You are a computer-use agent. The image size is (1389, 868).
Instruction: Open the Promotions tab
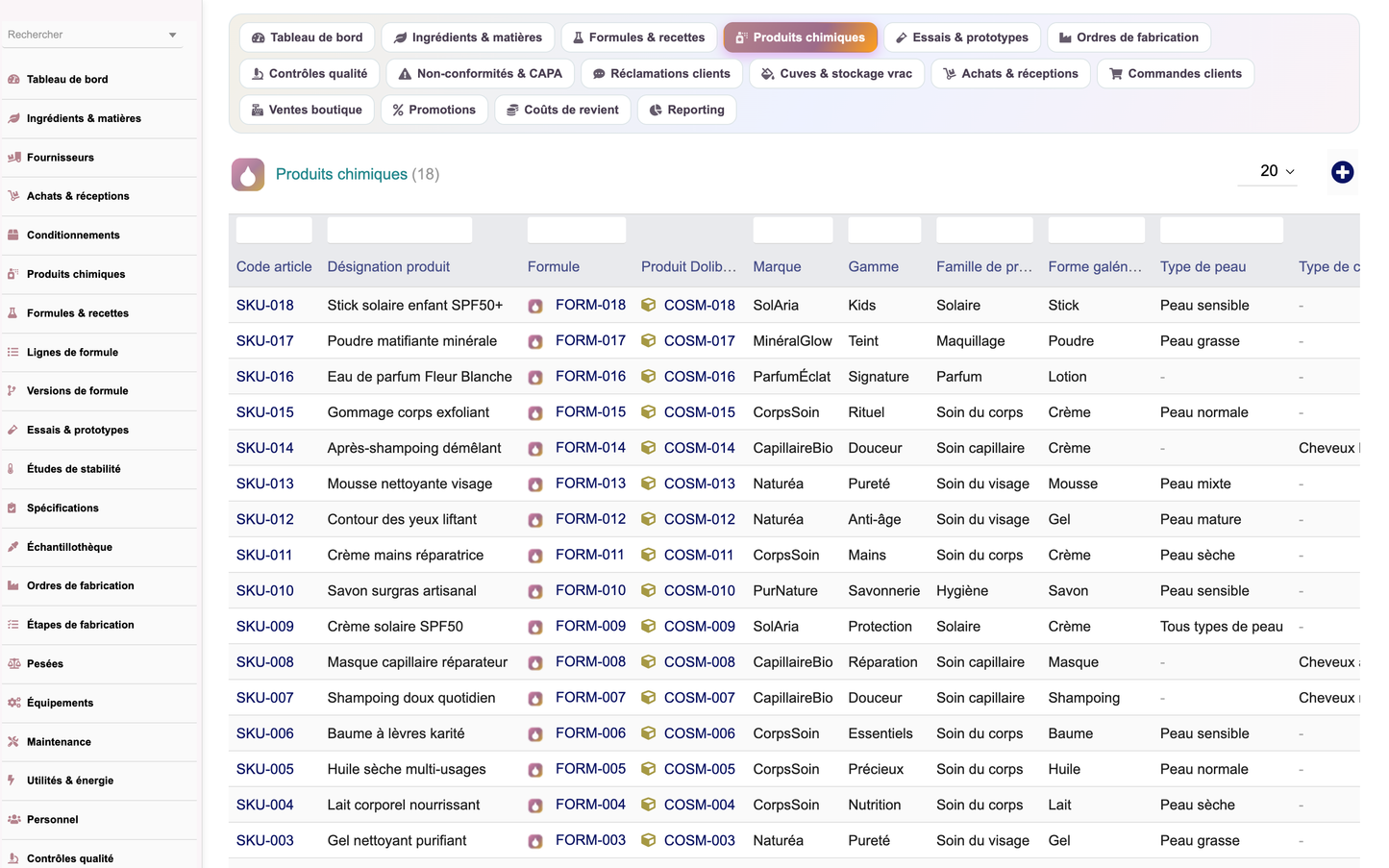click(x=434, y=110)
